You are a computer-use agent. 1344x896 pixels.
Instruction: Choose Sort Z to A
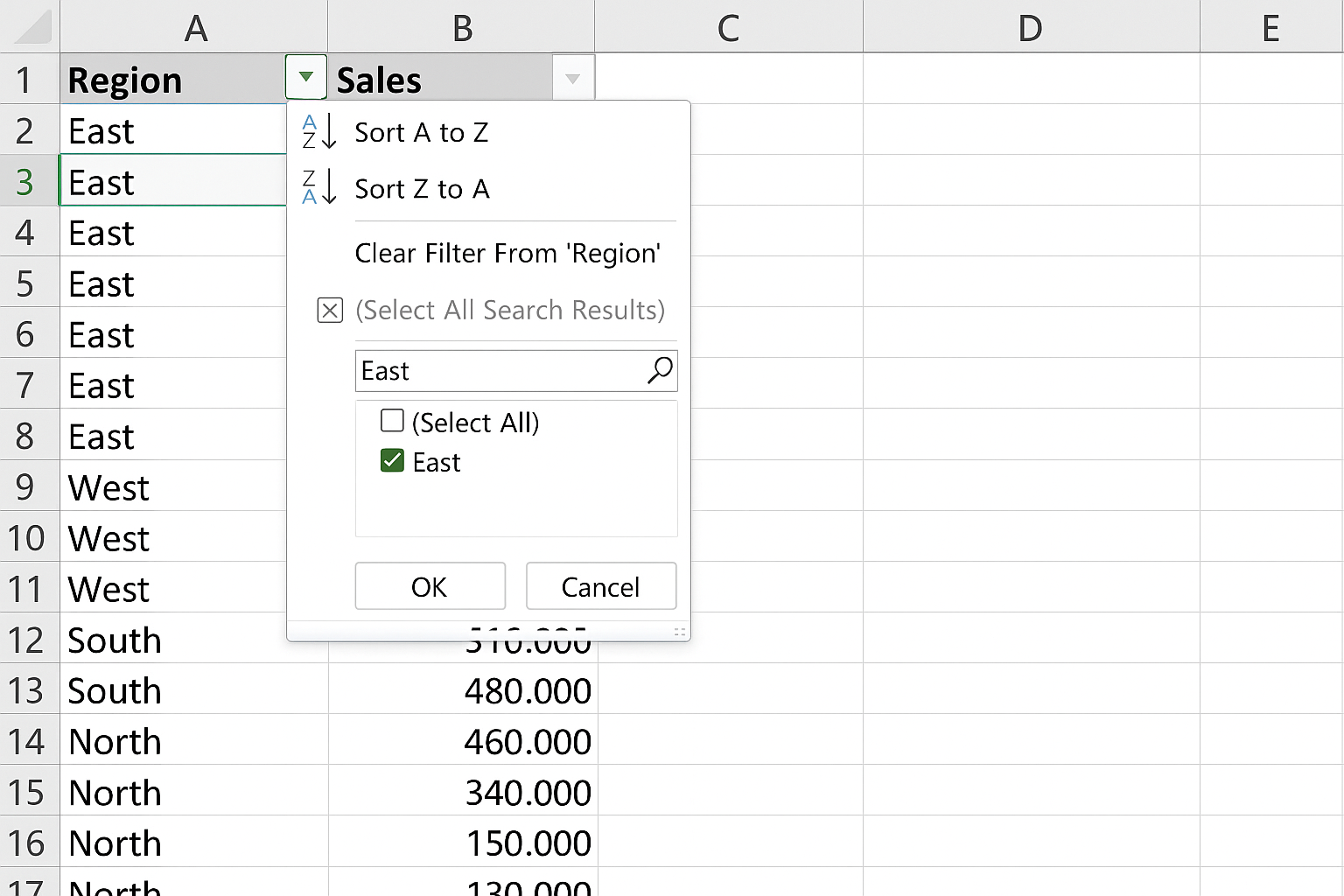[422, 189]
